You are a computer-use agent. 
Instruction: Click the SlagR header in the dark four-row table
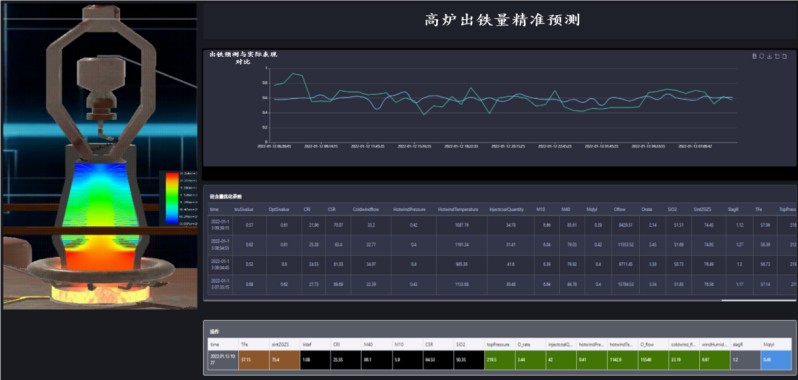(x=733, y=209)
